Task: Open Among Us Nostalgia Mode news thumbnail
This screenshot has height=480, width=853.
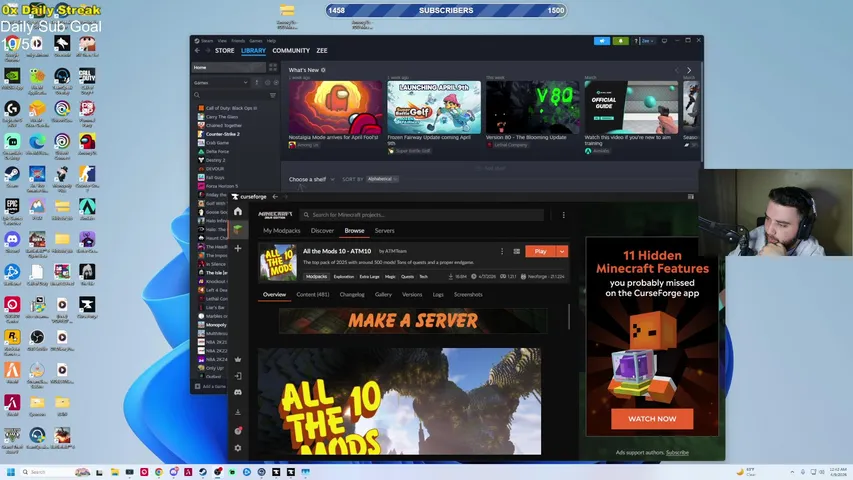Action: point(336,107)
